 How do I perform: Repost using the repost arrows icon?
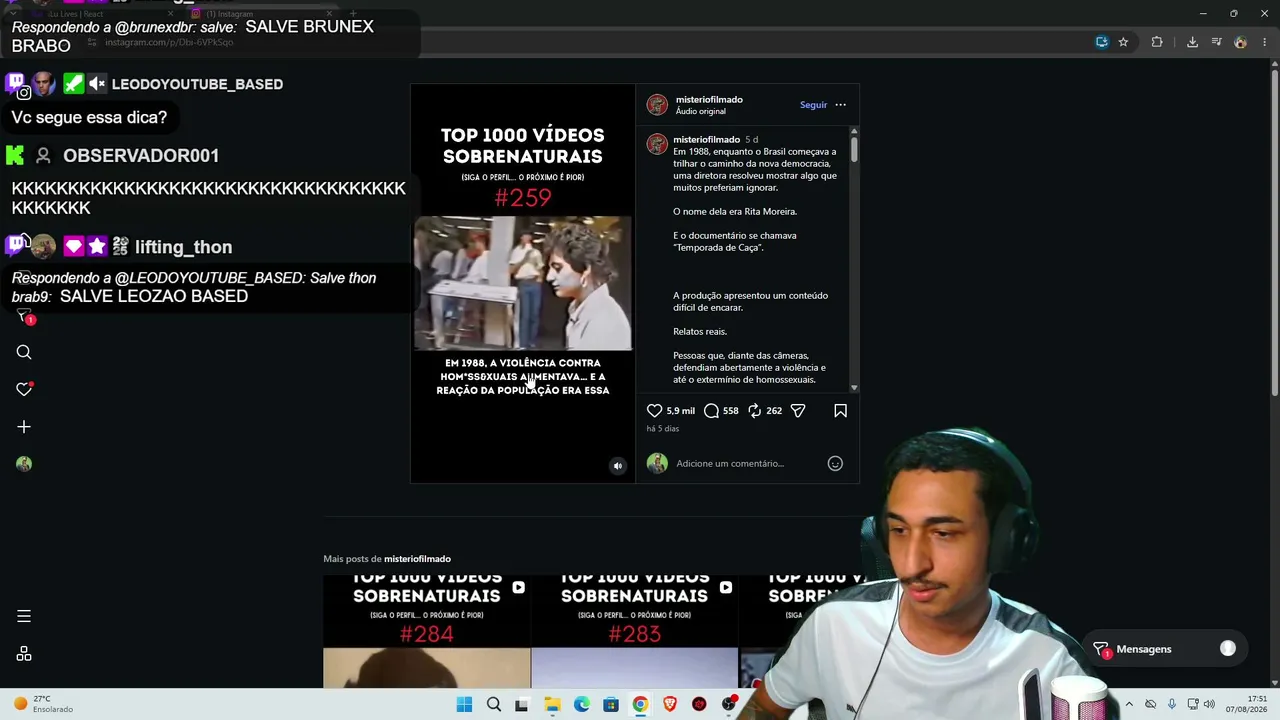click(x=755, y=411)
